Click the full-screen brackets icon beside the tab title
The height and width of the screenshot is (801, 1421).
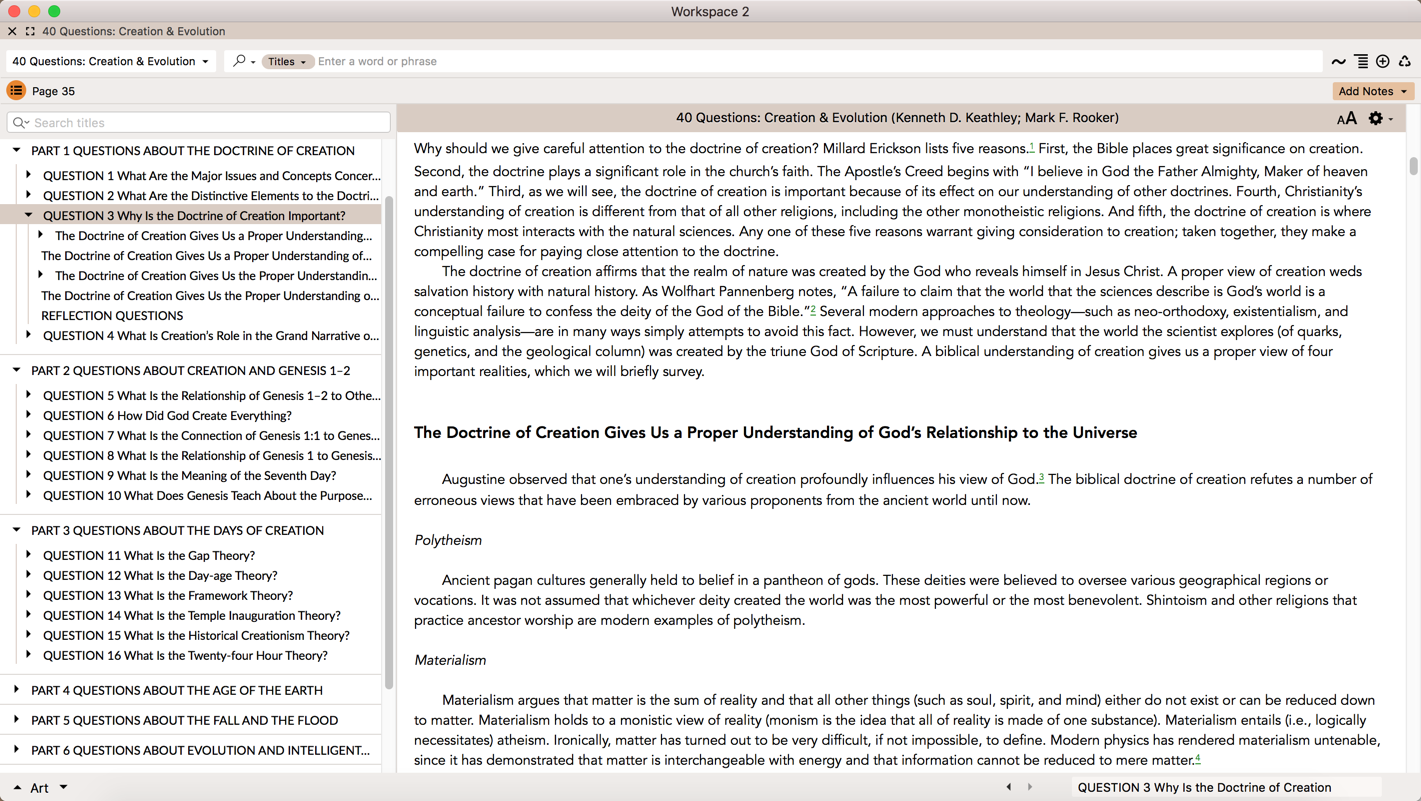pyautogui.click(x=30, y=31)
